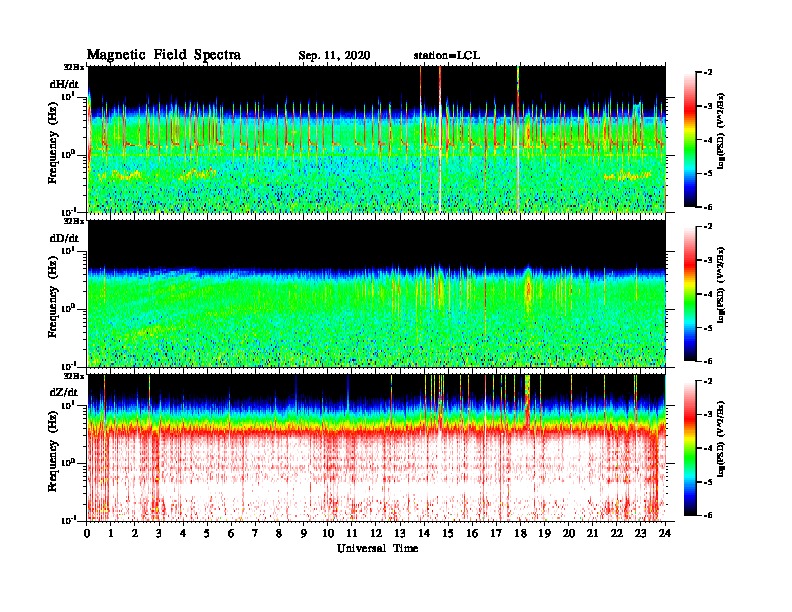
Task: Select the date text "Sep. 11, 2020"
Action: tap(334, 56)
